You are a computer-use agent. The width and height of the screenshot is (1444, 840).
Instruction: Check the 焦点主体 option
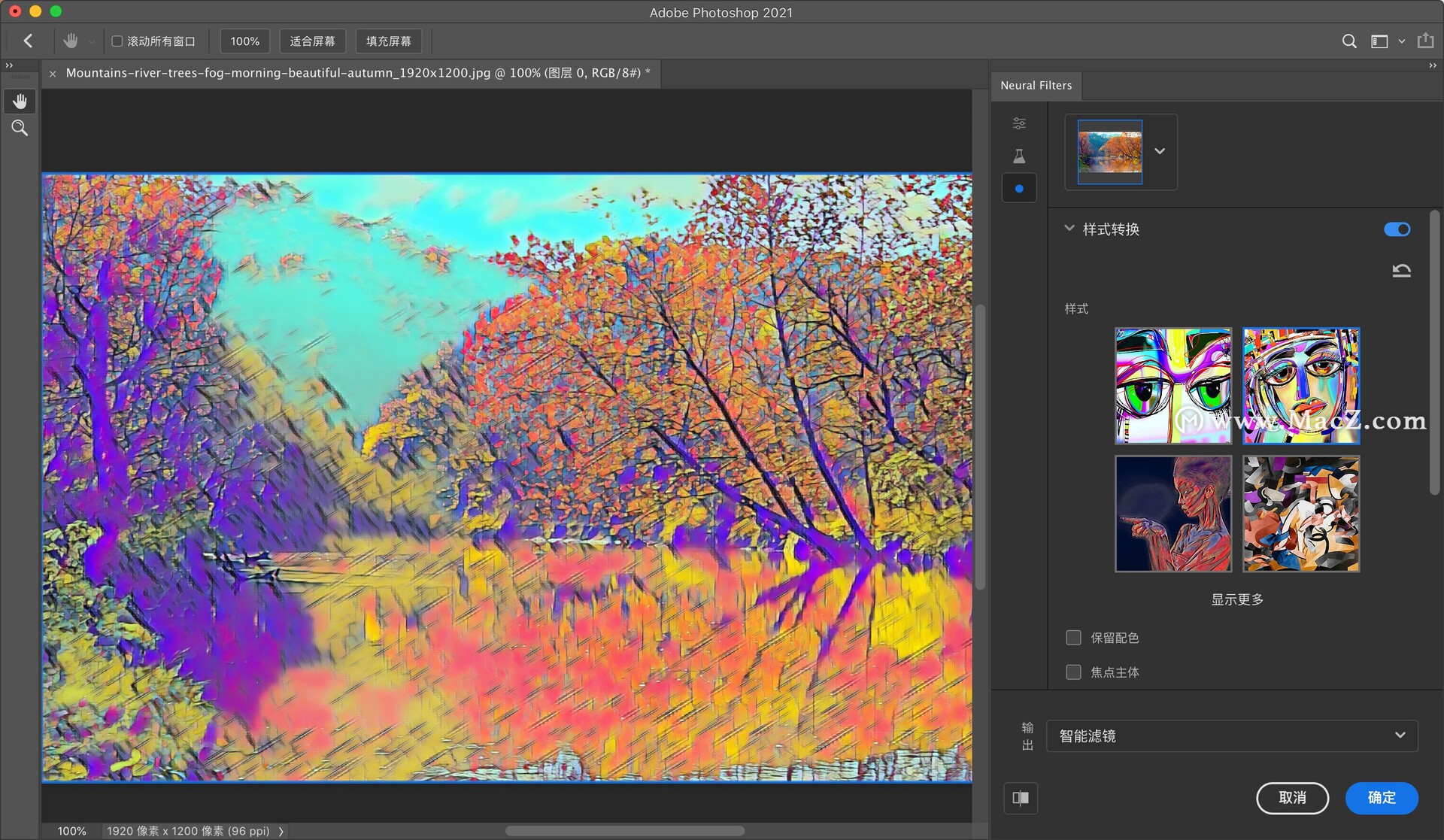click(1073, 672)
